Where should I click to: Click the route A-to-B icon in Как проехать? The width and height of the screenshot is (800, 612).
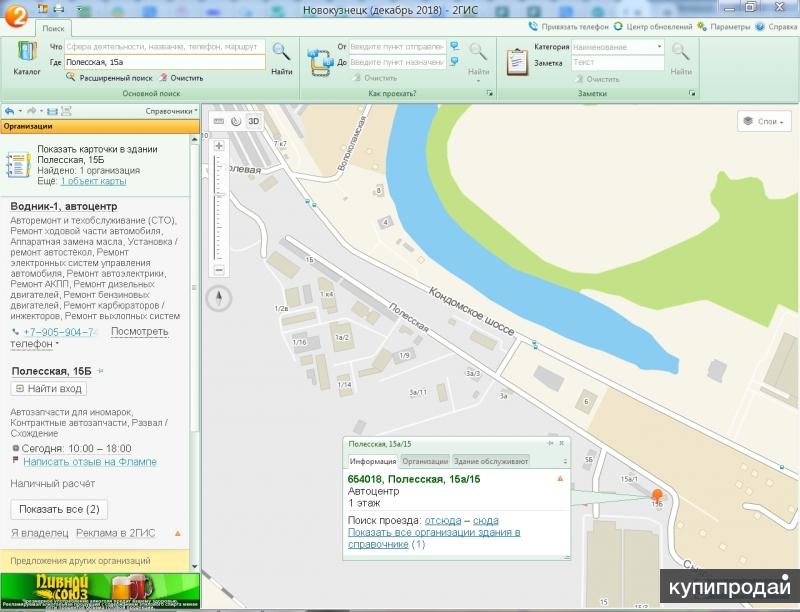coord(320,62)
